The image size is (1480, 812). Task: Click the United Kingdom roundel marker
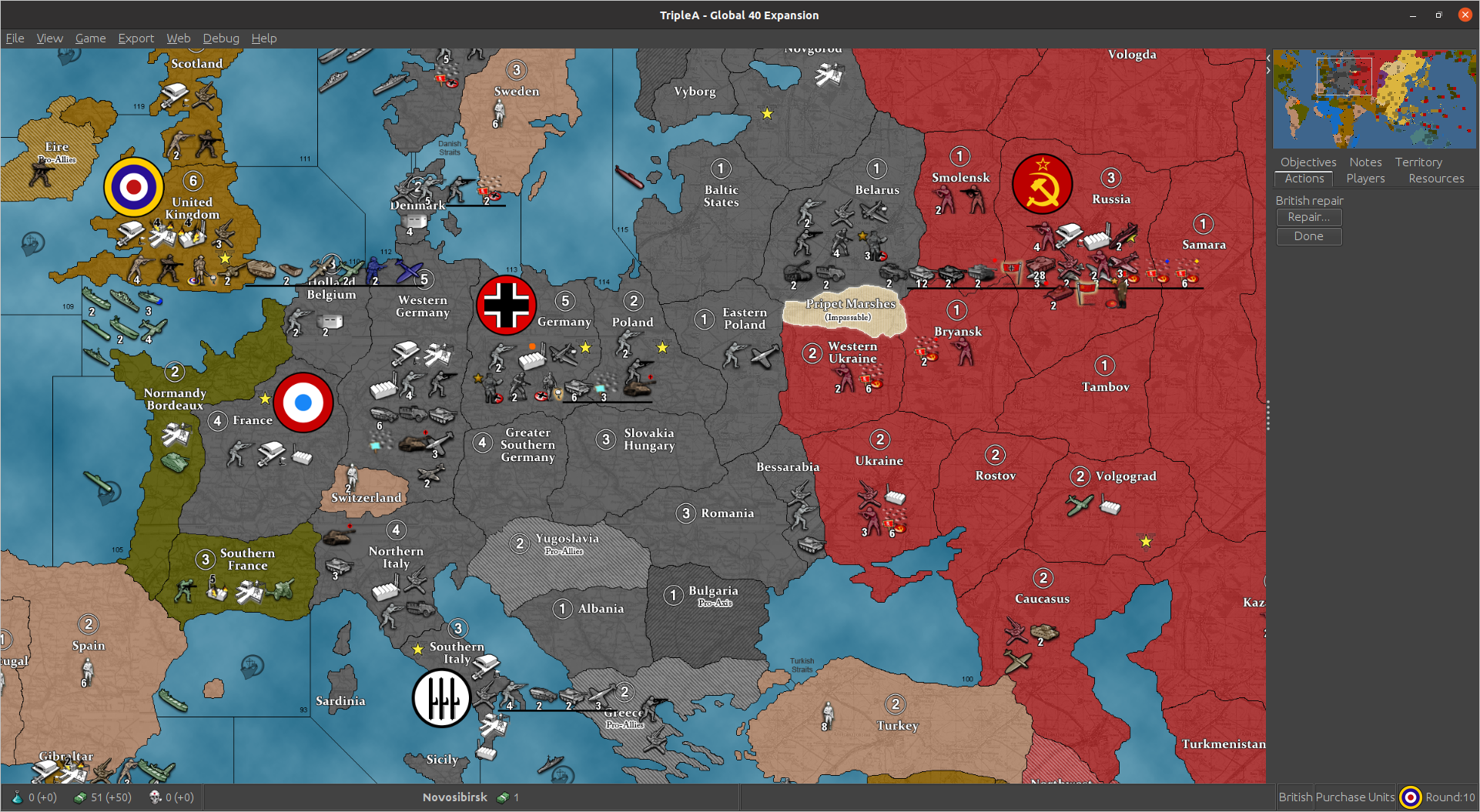(x=134, y=186)
